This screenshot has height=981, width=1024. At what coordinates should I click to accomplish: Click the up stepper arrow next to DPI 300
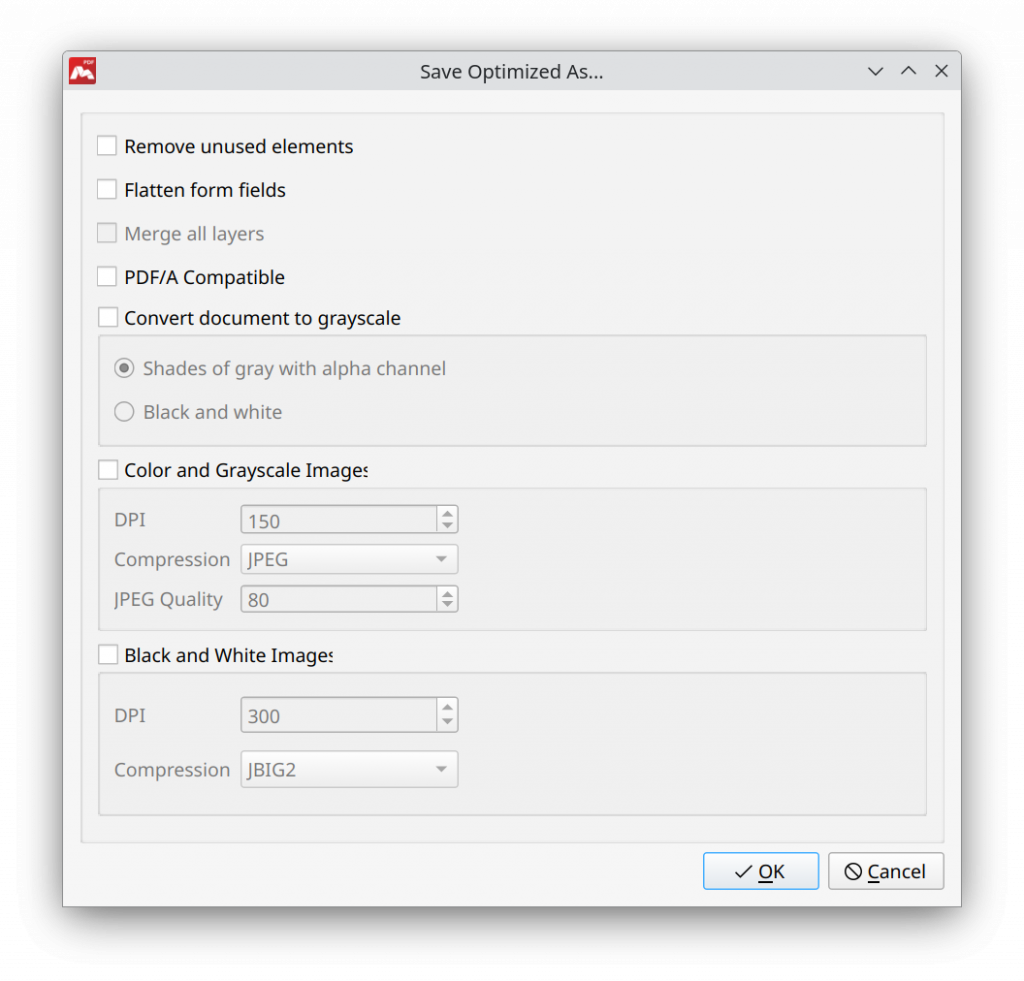448,709
